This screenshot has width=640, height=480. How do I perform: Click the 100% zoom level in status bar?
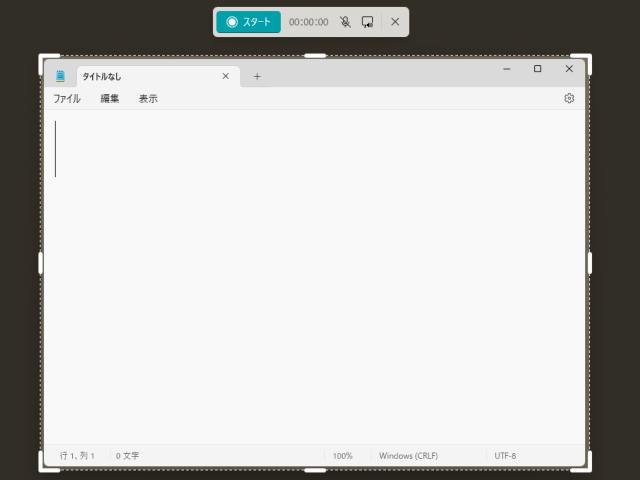pyautogui.click(x=342, y=456)
